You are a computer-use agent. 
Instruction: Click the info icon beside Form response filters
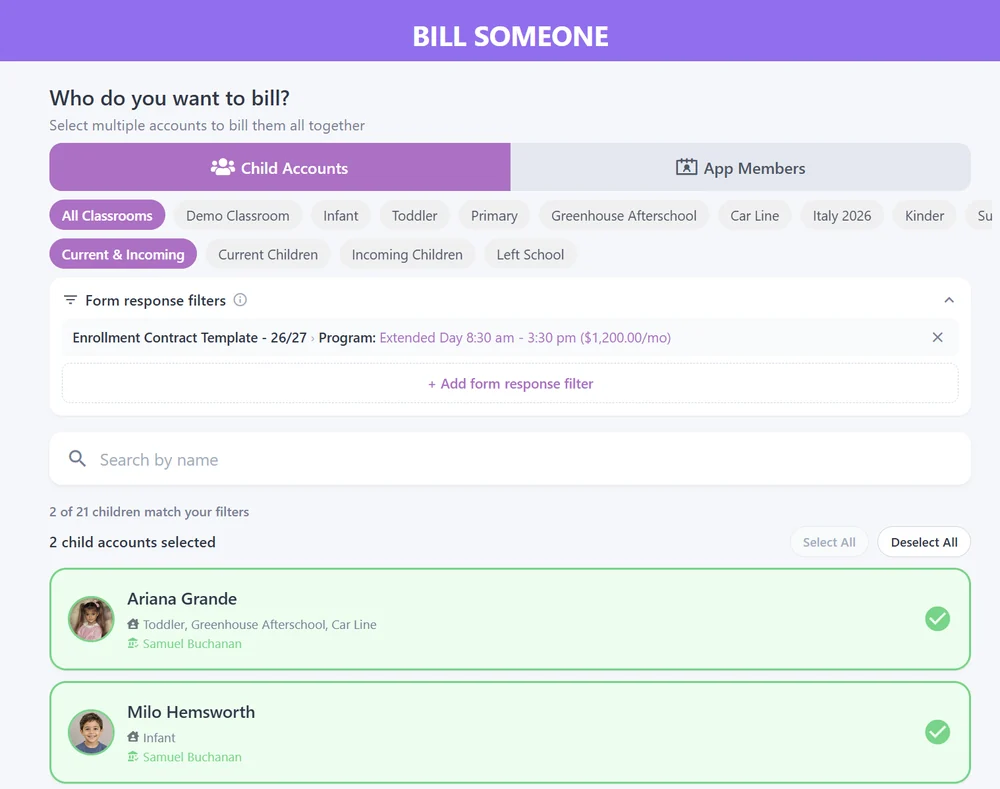(x=240, y=300)
